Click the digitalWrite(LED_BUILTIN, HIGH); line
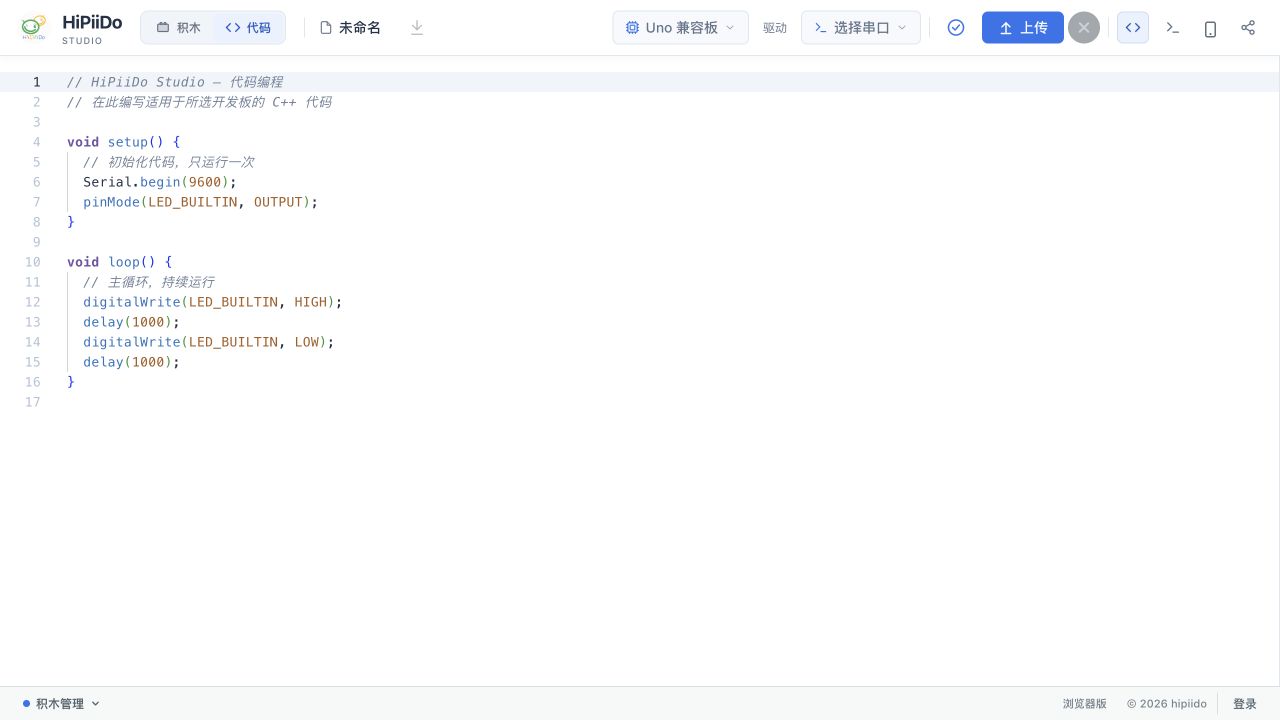Viewport: 1280px width, 720px height. click(213, 302)
